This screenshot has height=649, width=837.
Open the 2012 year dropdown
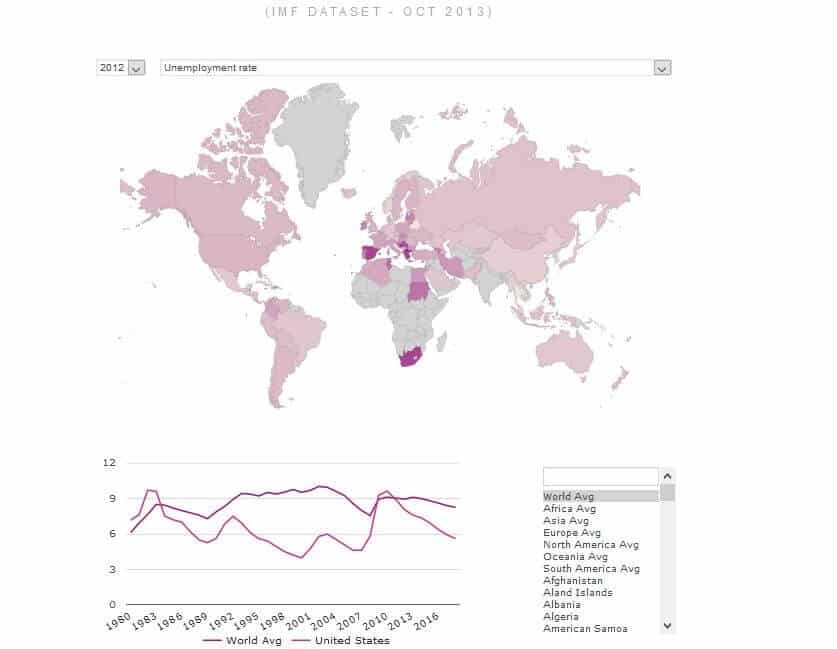point(137,68)
